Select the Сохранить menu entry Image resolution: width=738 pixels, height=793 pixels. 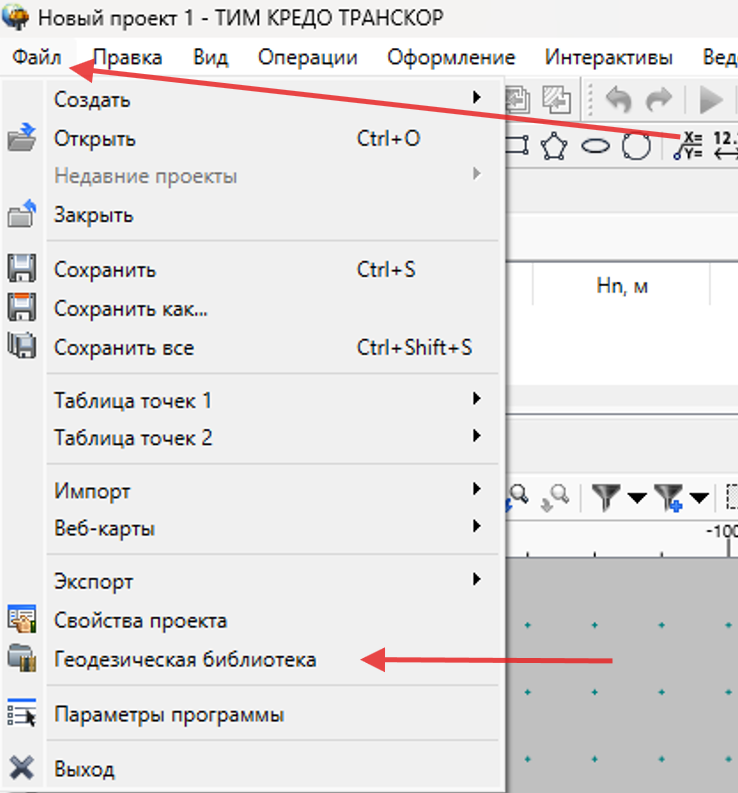tap(273, 270)
